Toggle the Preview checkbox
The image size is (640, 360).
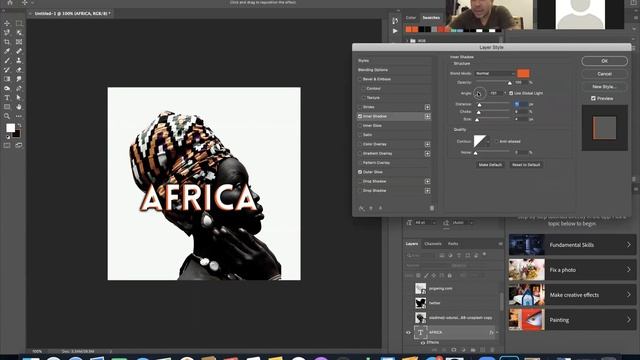(x=593, y=98)
